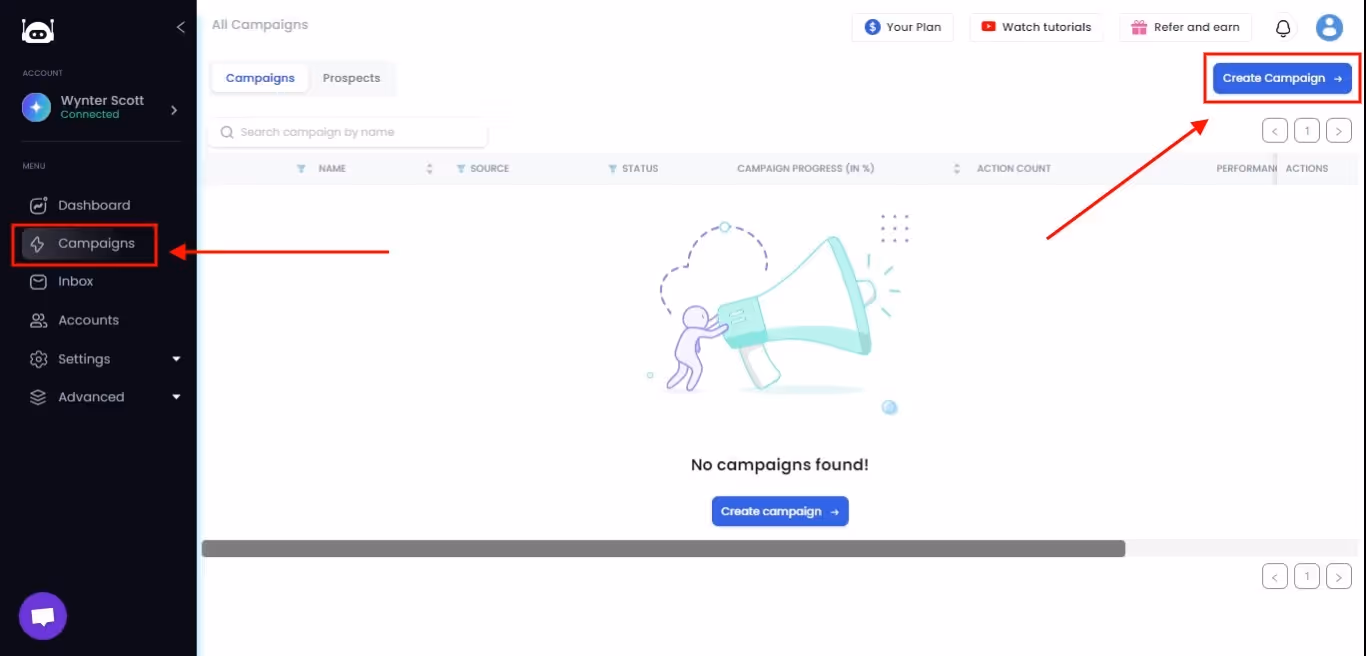Click the bot logo at the top left
This screenshot has width=1366, height=656.
coord(37,31)
